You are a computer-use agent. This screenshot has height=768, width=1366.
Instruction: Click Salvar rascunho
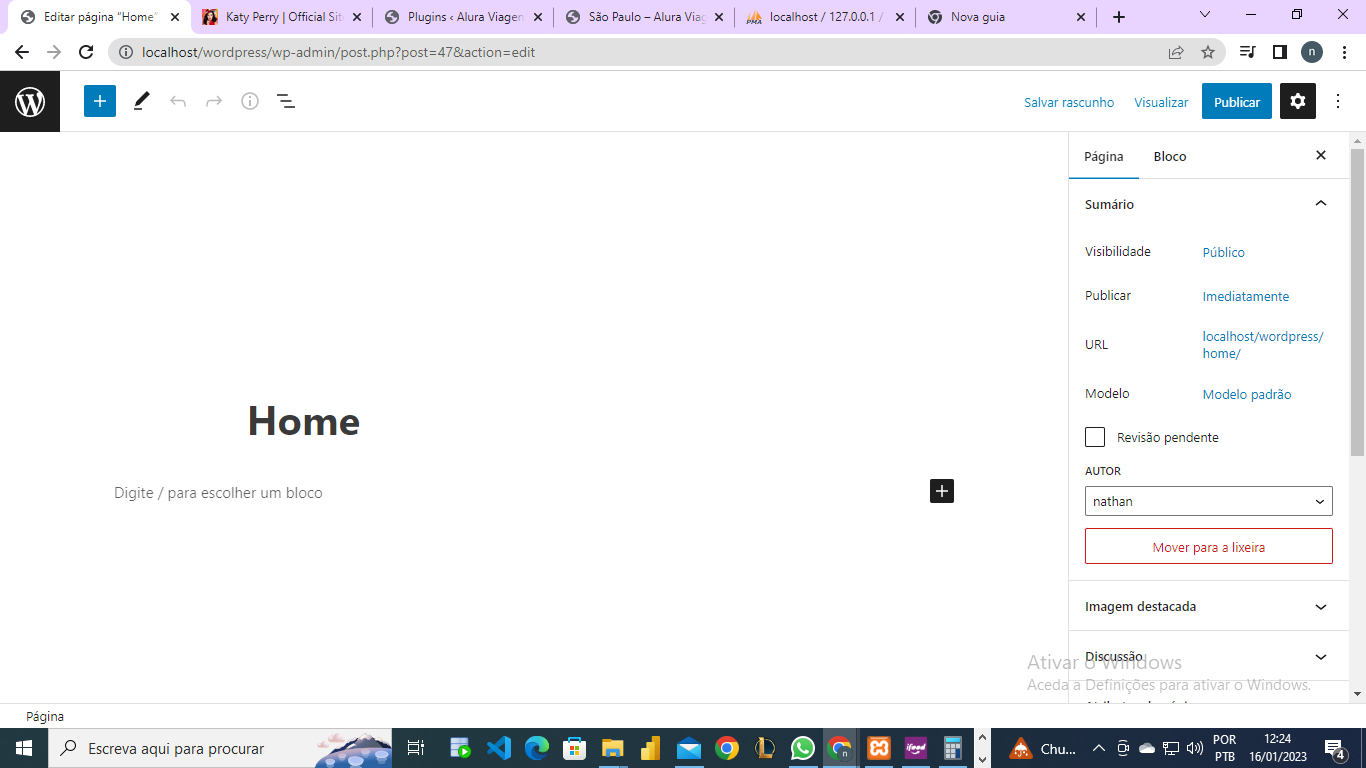point(1069,102)
